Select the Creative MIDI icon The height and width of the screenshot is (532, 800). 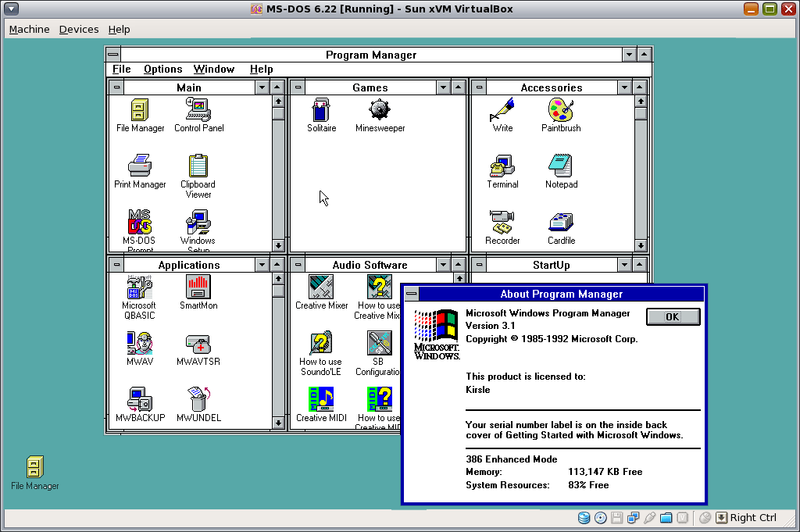pyautogui.click(x=321, y=404)
